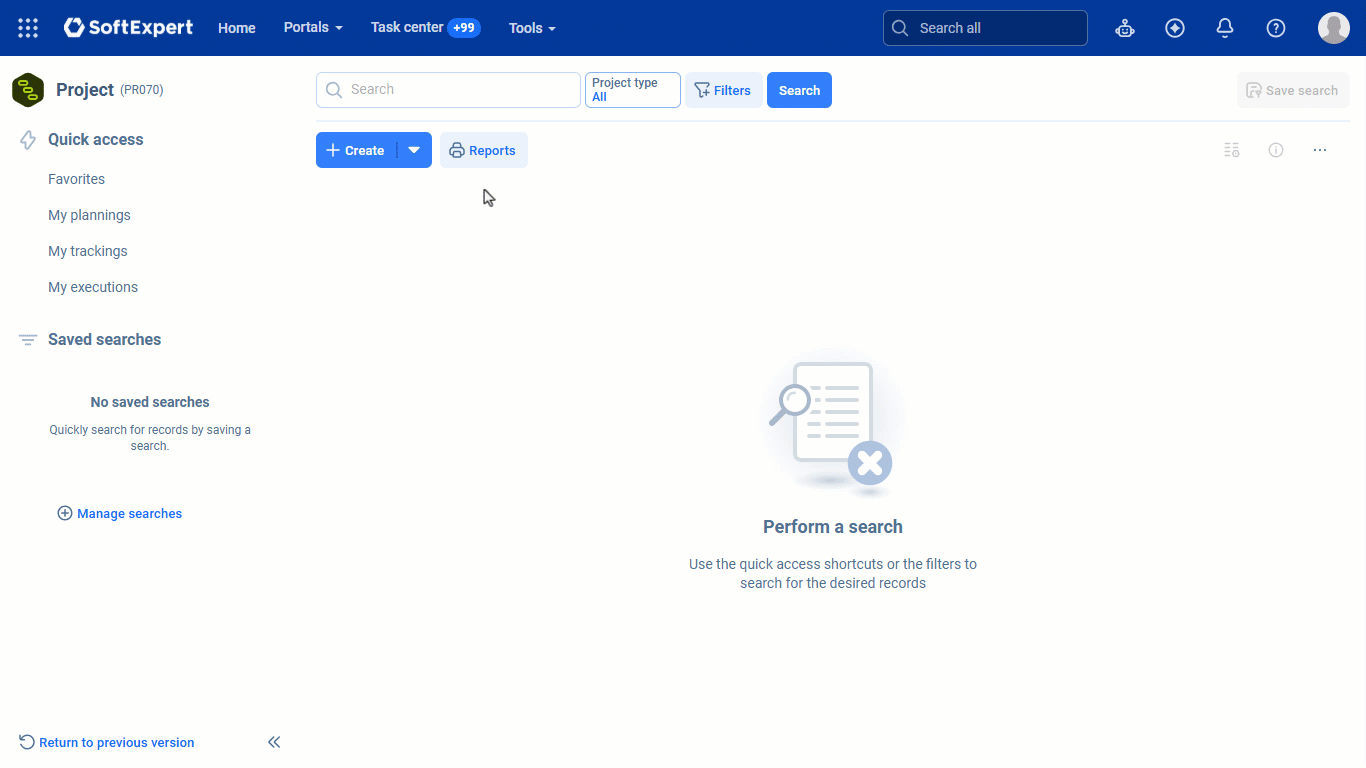Open the Portals dropdown menu
Screen dimensions: 1366x768
313,28
